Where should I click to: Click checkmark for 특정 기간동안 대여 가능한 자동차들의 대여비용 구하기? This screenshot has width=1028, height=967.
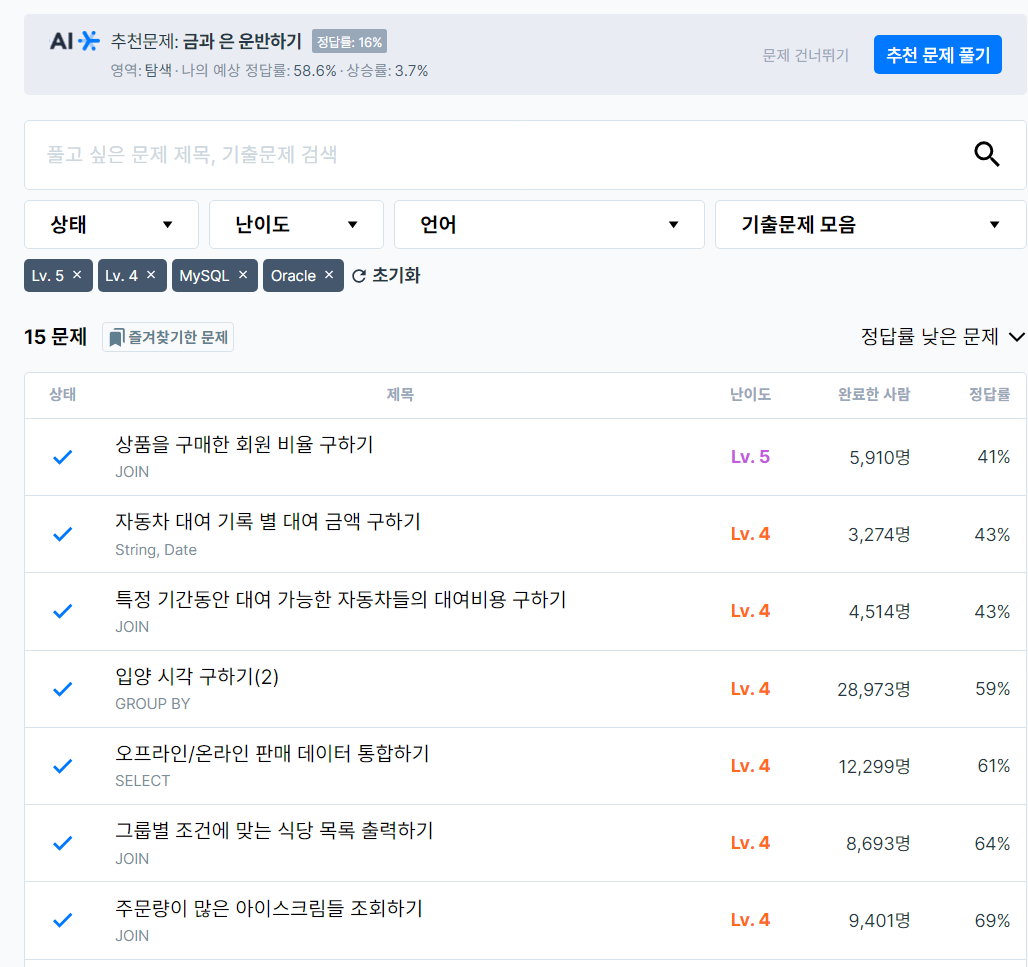pos(62,611)
